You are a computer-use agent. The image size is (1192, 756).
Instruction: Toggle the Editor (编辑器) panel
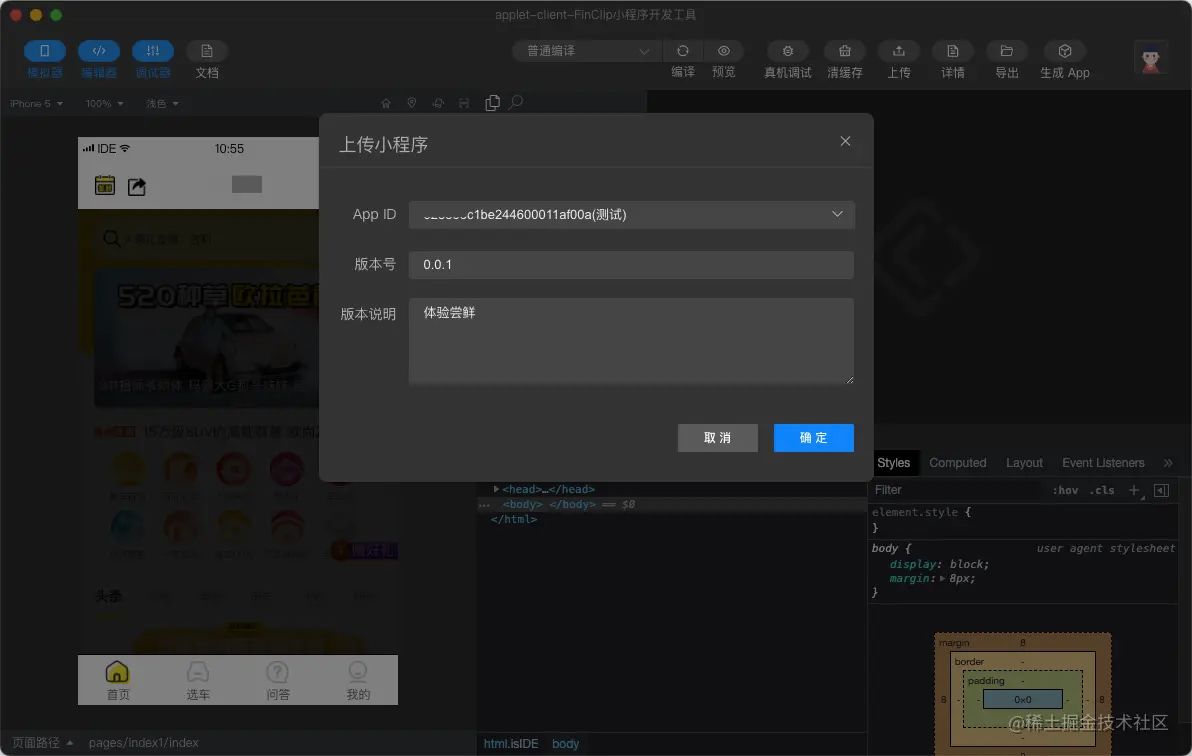(x=98, y=51)
